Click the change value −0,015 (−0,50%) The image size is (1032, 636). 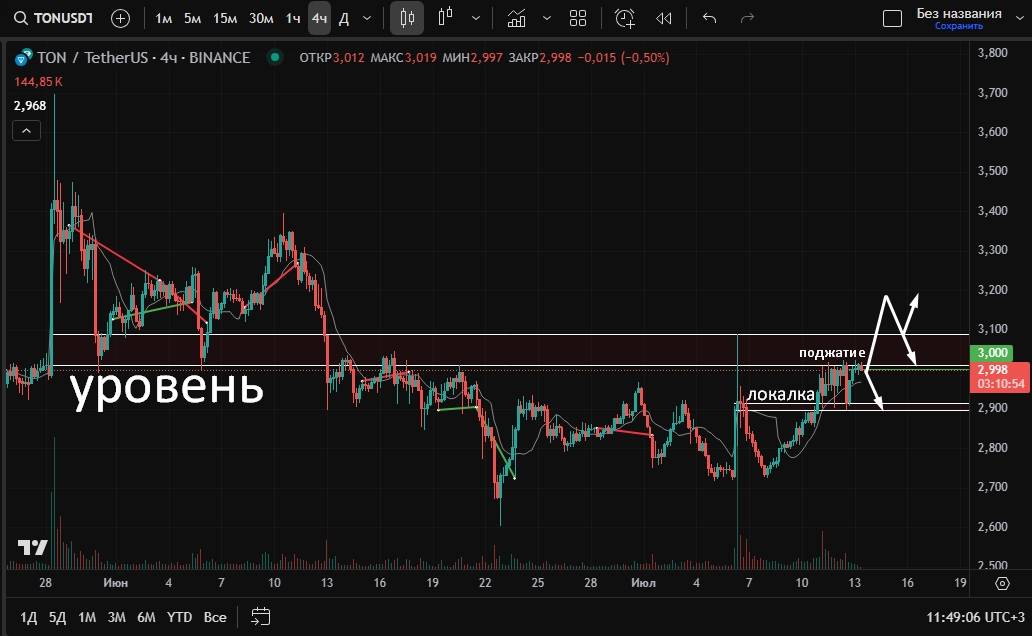(x=623, y=58)
